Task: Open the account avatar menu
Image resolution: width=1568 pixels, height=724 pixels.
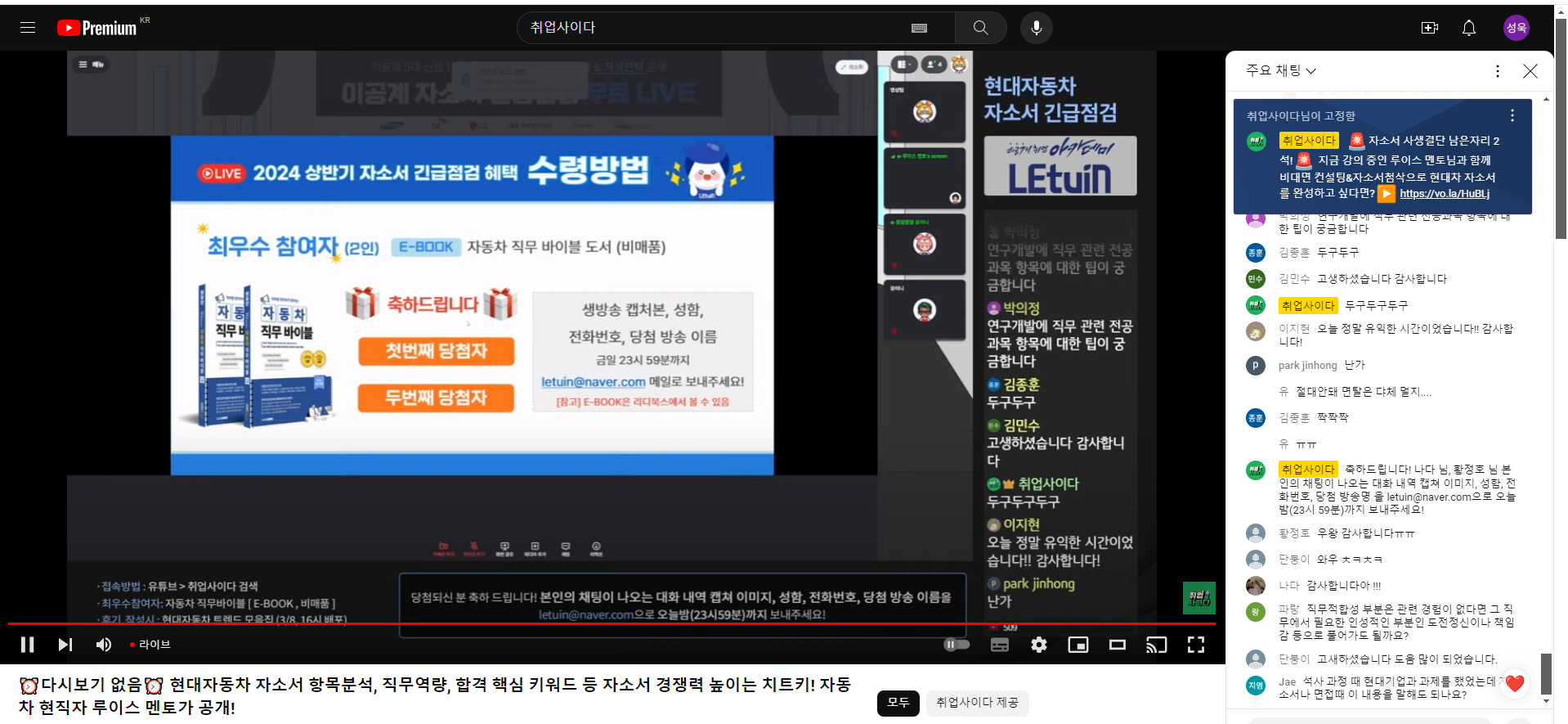Action: point(1516,28)
